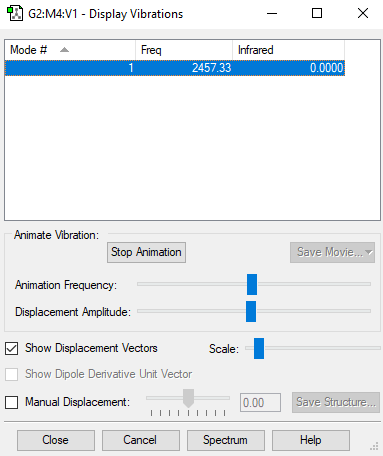Viewport: 383px width, 456px height.
Task: Click the manual displacement 0.00 field
Action: click(260, 403)
